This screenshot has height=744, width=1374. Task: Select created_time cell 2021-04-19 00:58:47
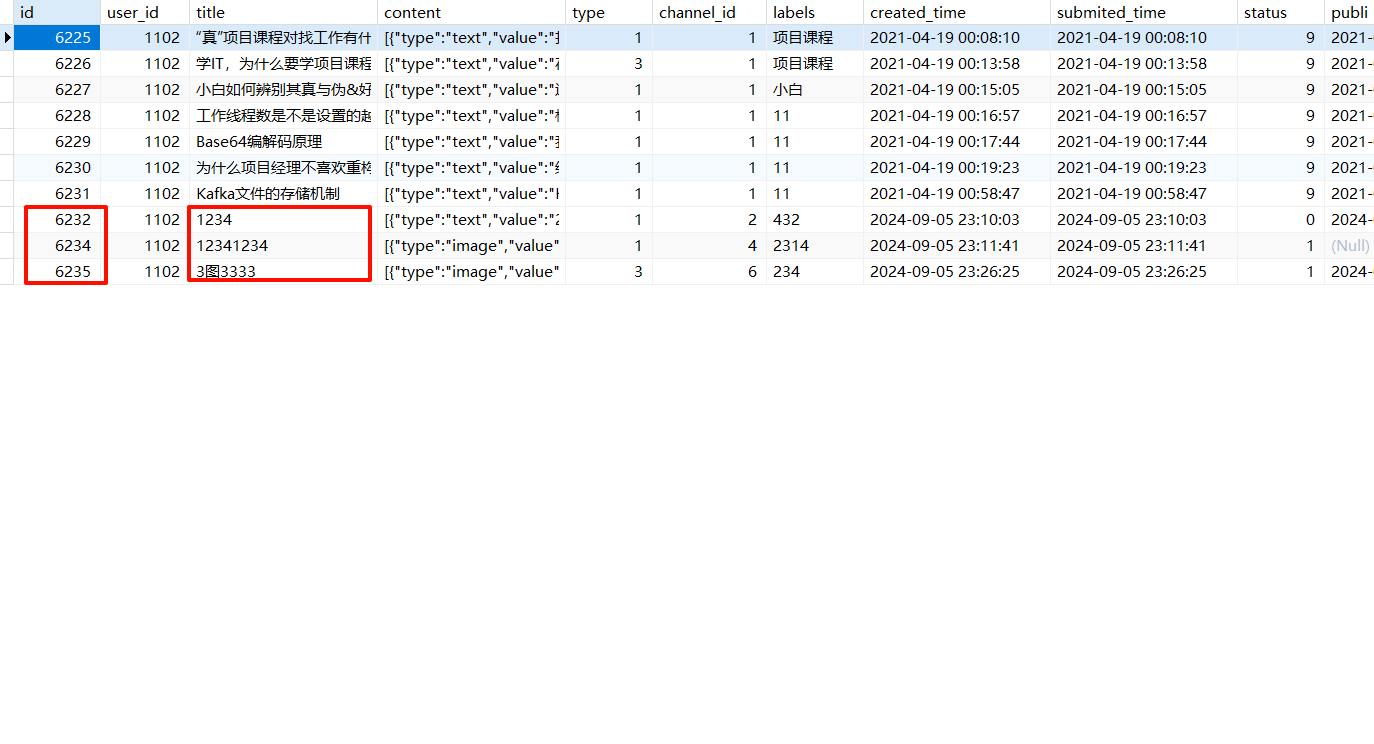point(957,194)
